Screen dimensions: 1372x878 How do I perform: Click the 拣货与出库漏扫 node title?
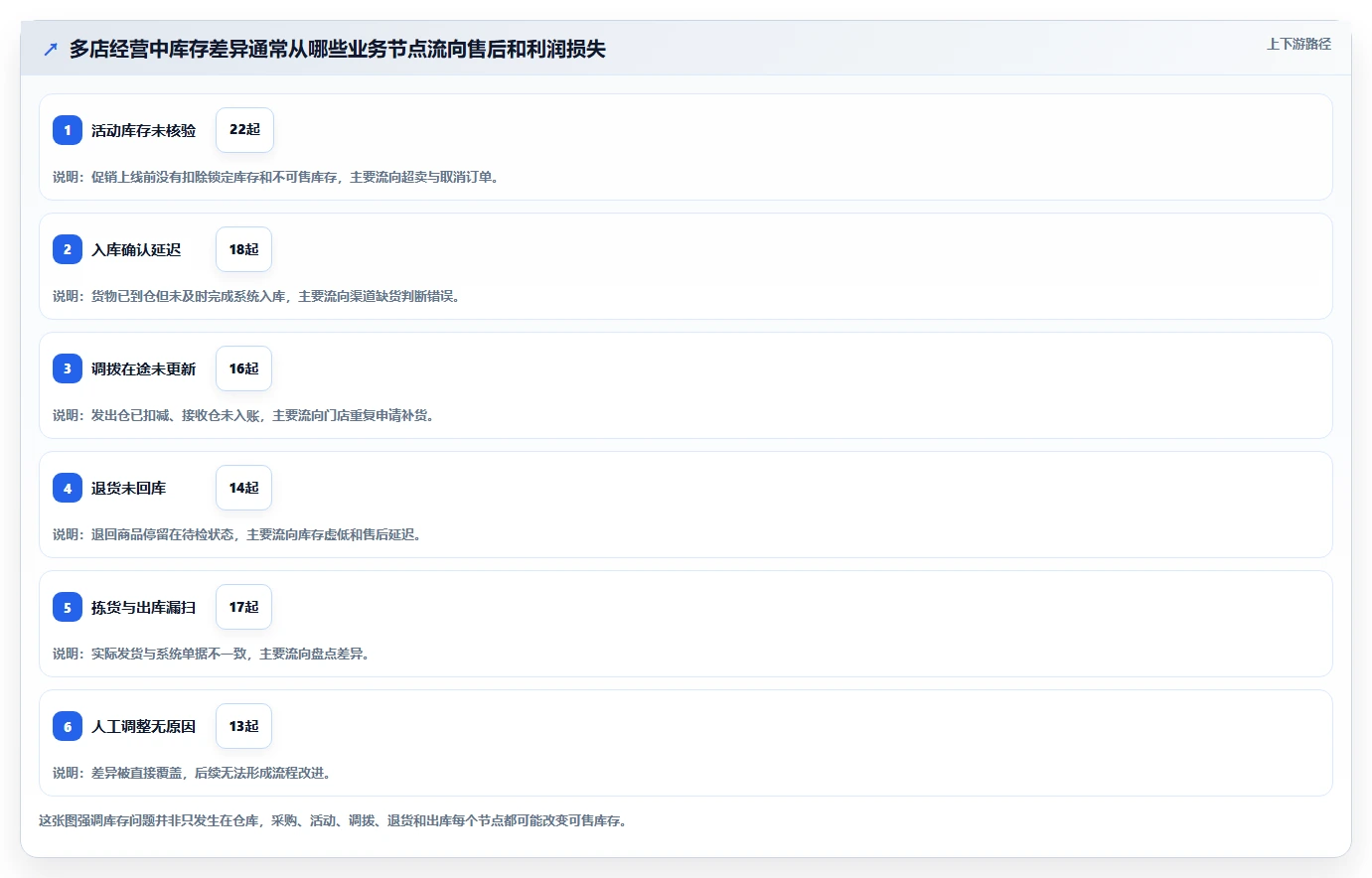[143, 607]
